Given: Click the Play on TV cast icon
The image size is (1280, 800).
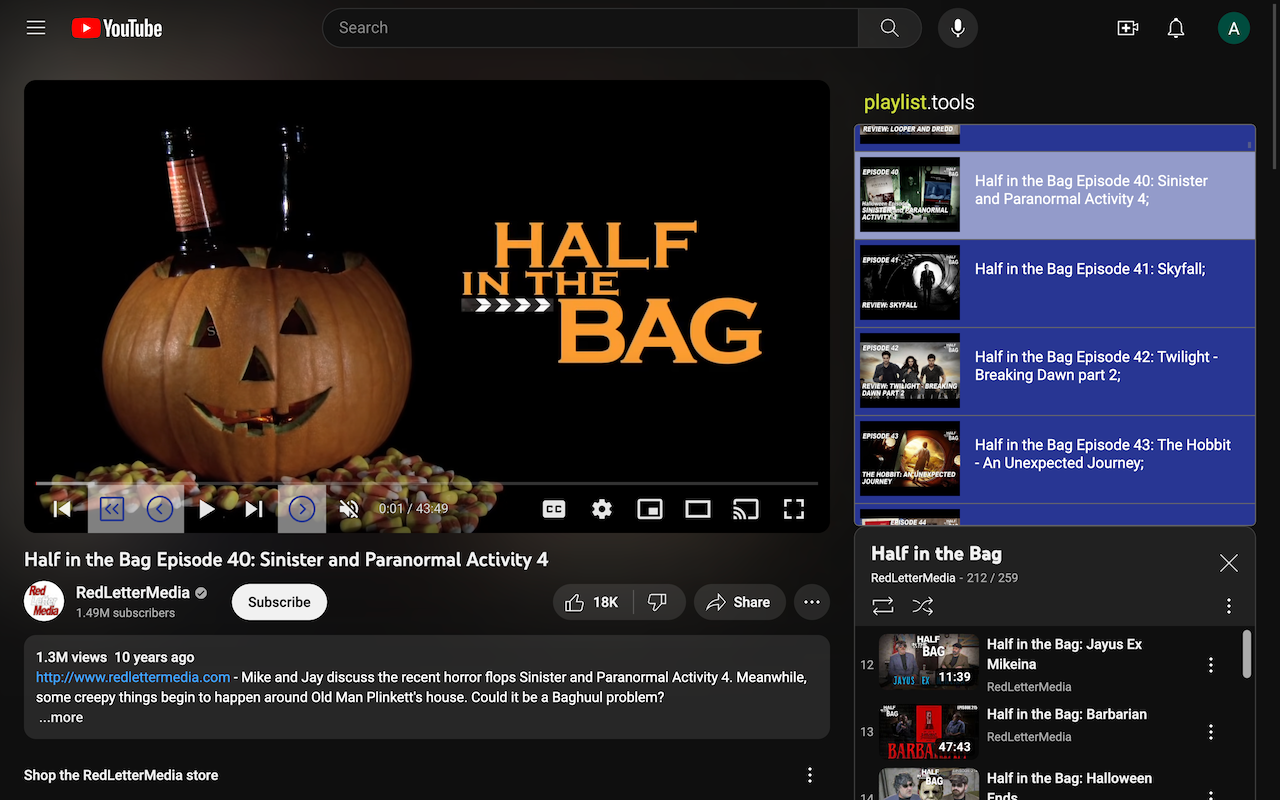Looking at the screenshot, I should point(745,509).
